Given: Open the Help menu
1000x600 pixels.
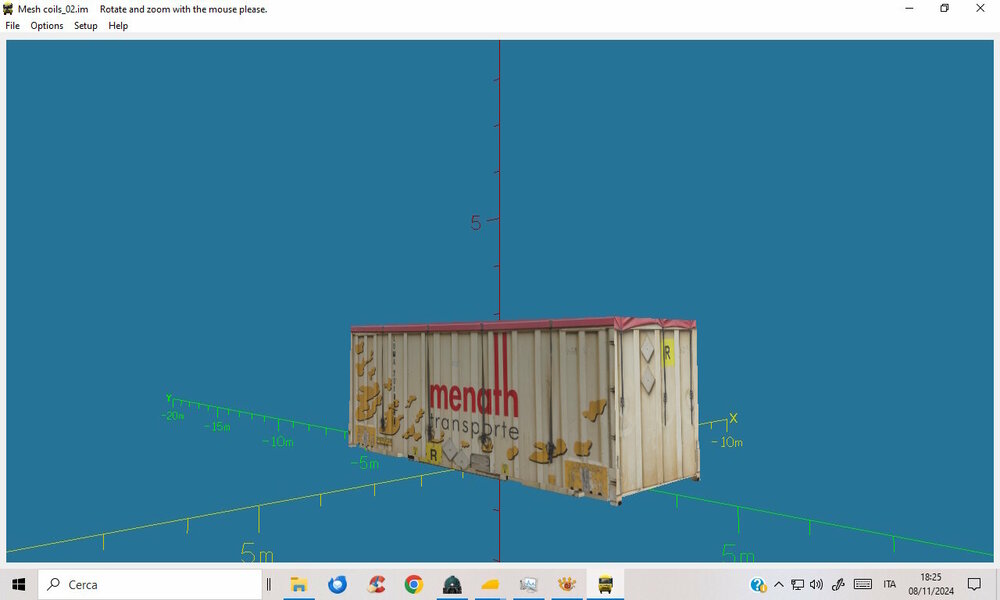Looking at the screenshot, I should click(x=118, y=26).
